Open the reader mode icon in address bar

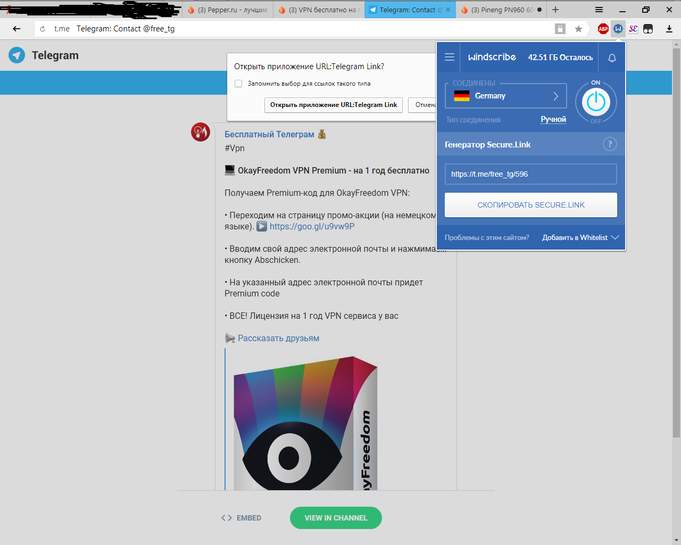click(x=560, y=29)
